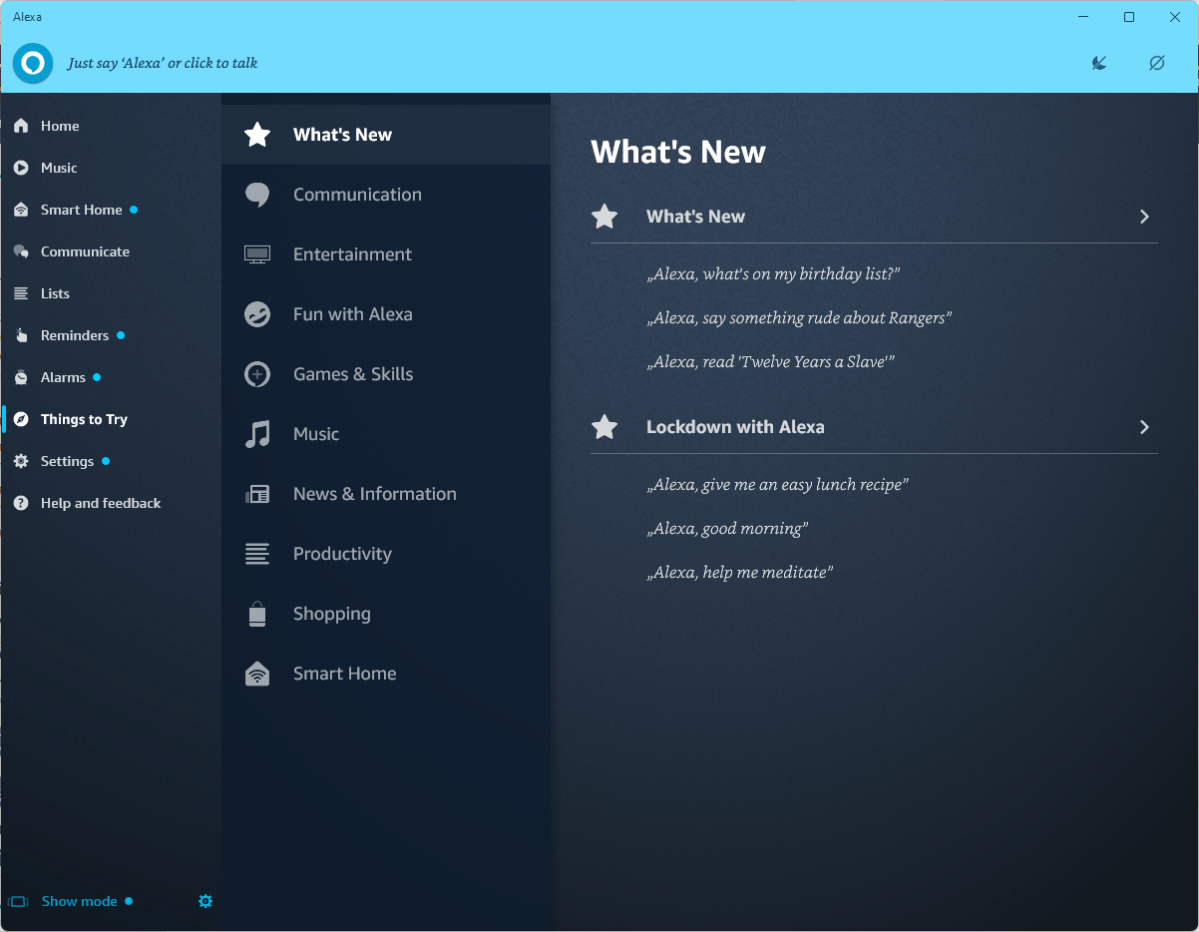Image resolution: width=1199 pixels, height=932 pixels.
Task: Click "Alexa, read 'Twelve Years a Slave'"
Action: tap(771, 362)
